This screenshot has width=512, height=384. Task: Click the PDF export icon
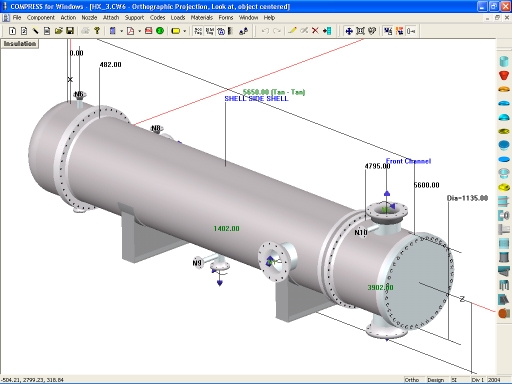coord(131,31)
